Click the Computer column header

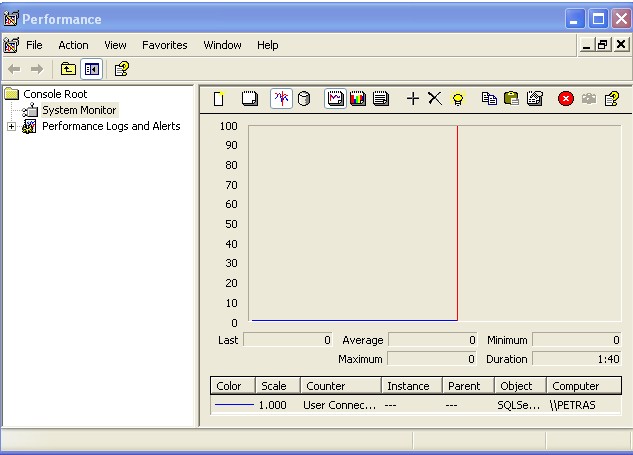[x=584, y=386]
